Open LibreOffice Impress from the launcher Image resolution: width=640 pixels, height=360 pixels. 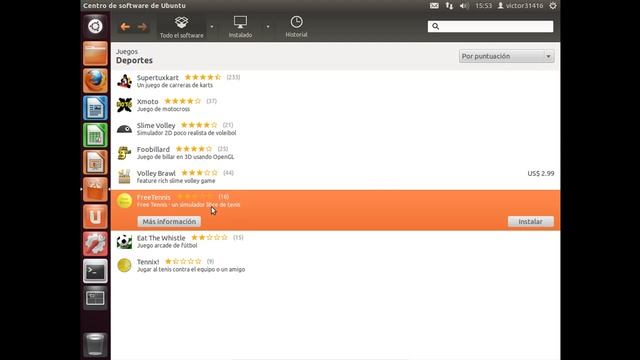95,162
